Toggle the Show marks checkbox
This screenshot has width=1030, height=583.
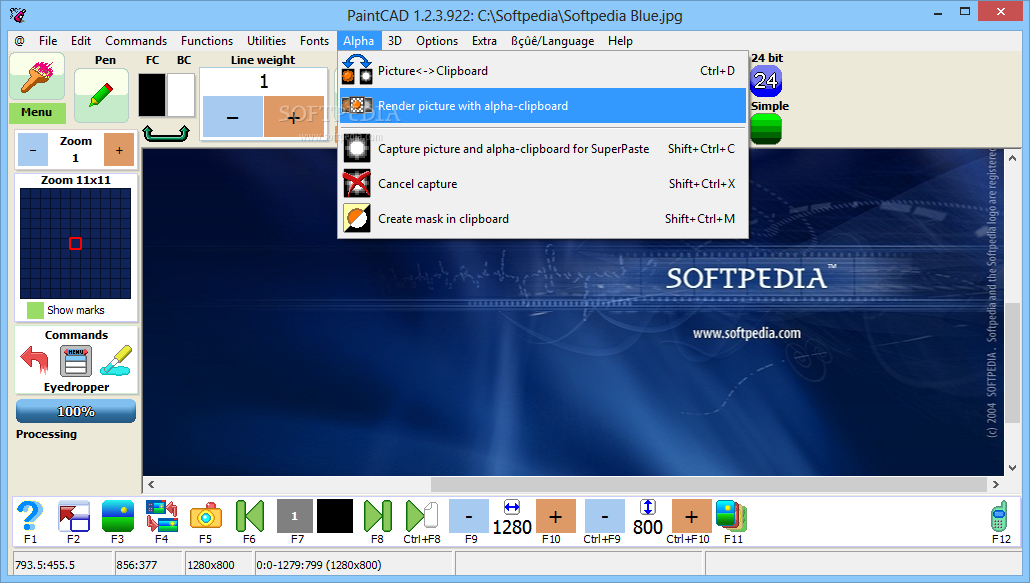click(x=35, y=310)
